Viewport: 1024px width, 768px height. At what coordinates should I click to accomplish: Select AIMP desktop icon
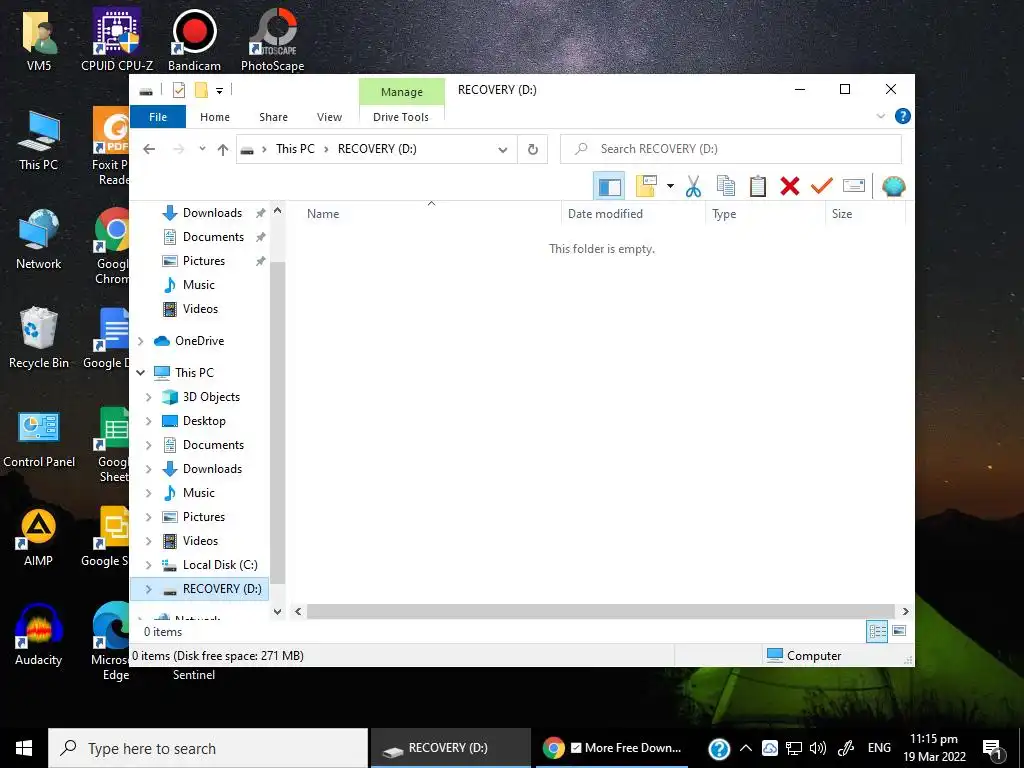tap(39, 536)
